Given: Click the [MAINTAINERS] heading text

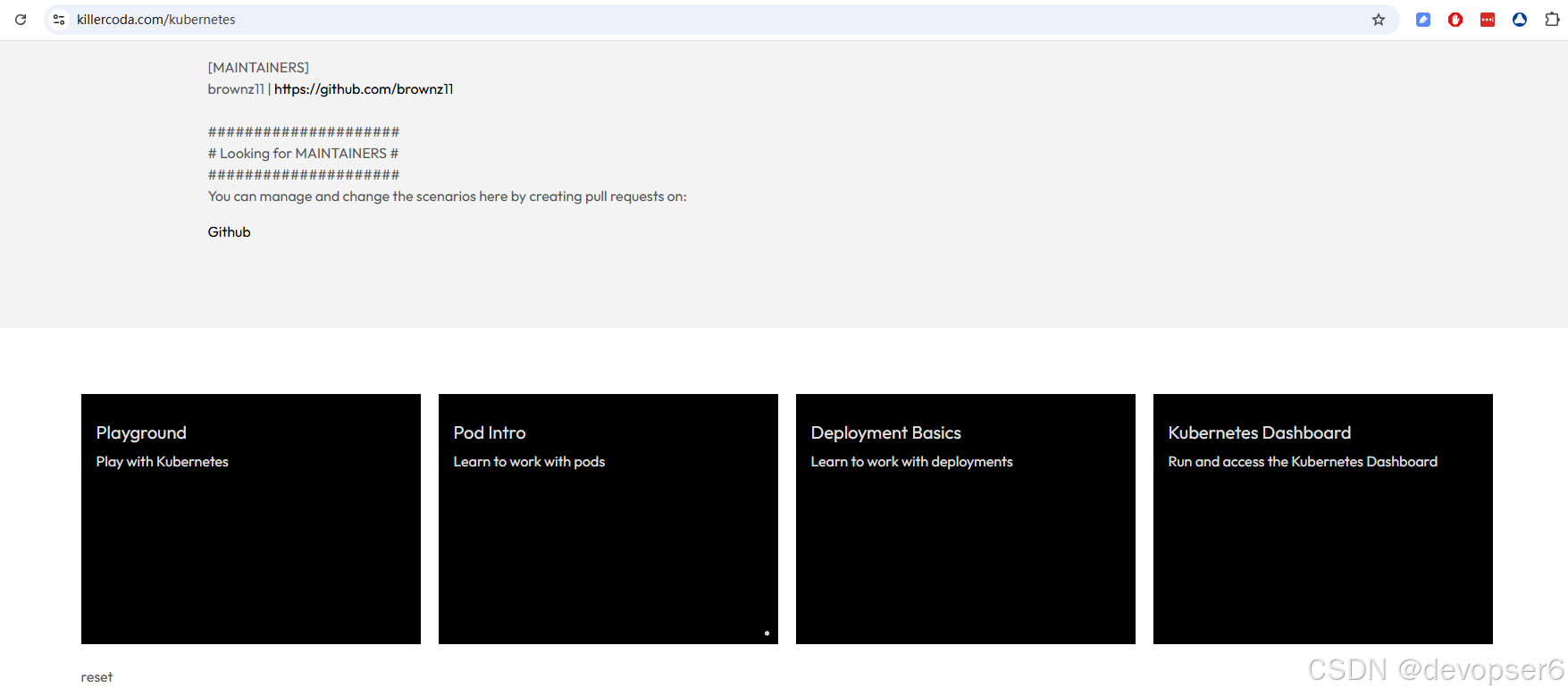Looking at the screenshot, I should (x=258, y=68).
